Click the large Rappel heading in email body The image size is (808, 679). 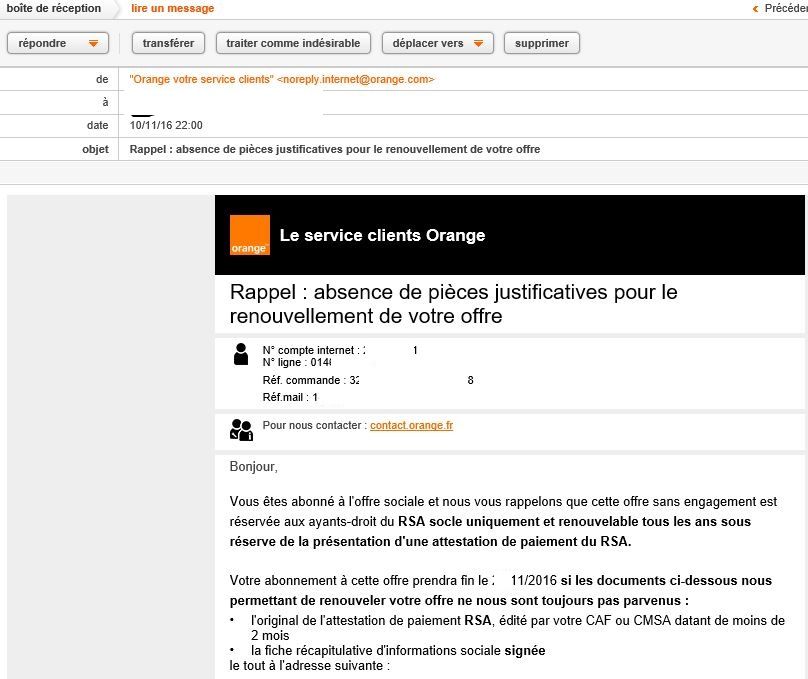click(x=453, y=304)
